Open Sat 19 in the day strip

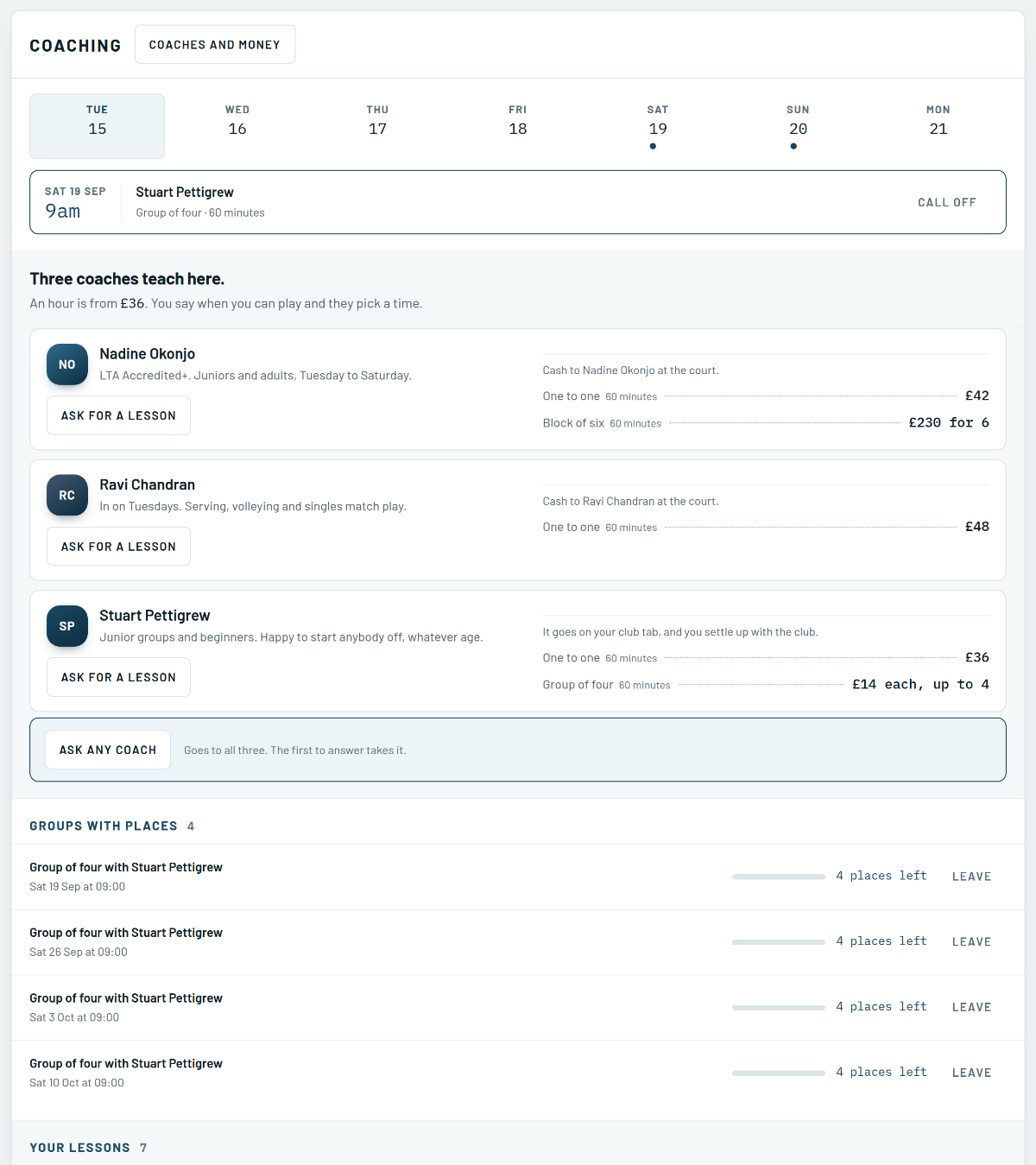click(x=658, y=126)
